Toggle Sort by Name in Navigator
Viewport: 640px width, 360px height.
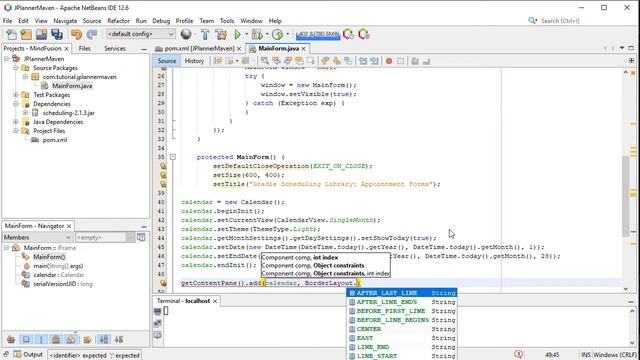pyautogui.click(x=104, y=340)
